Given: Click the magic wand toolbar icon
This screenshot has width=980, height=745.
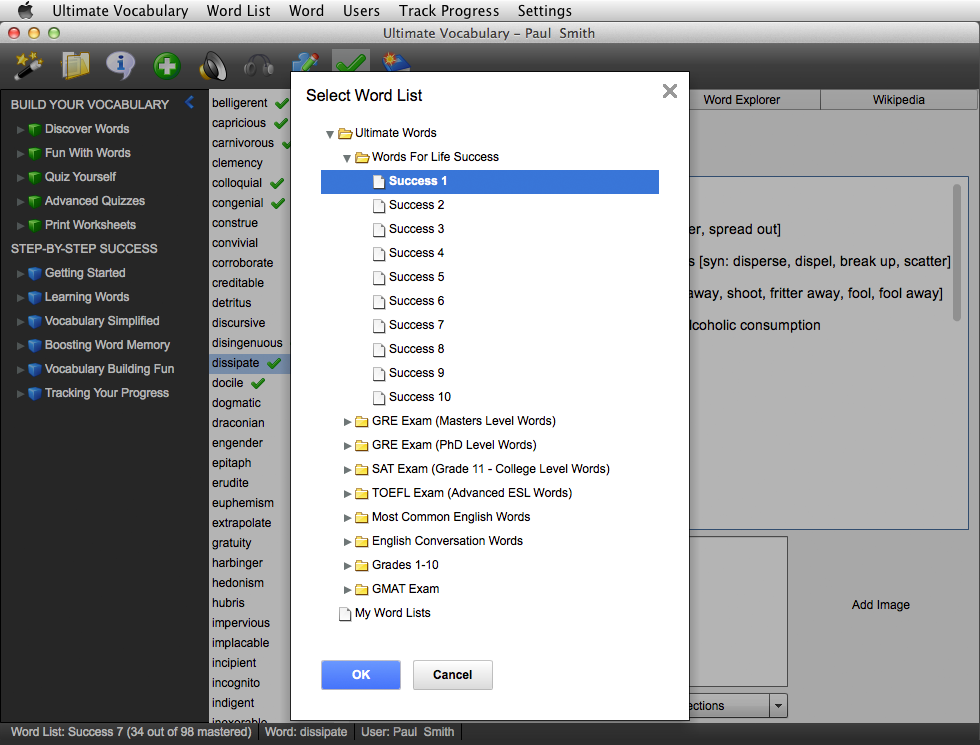Looking at the screenshot, I should pyautogui.click(x=27, y=66).
